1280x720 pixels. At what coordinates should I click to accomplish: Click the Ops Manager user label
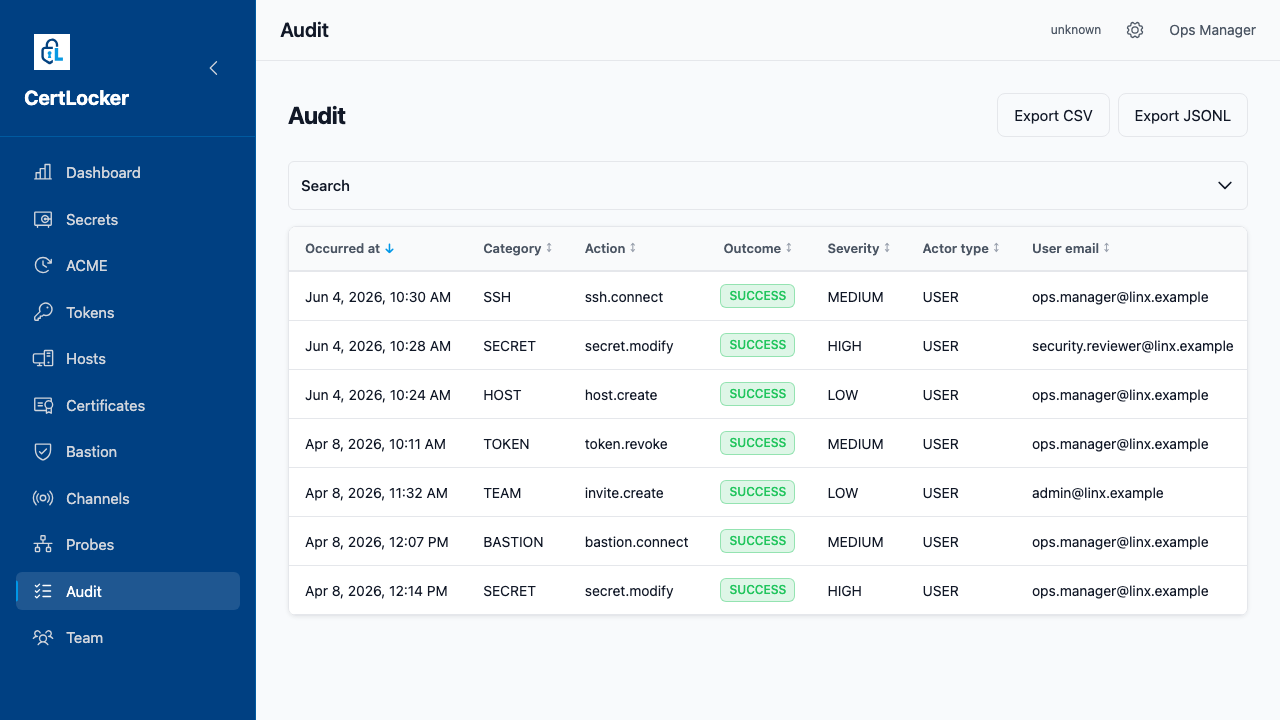pyautogui.click(x=1212, y=30)
